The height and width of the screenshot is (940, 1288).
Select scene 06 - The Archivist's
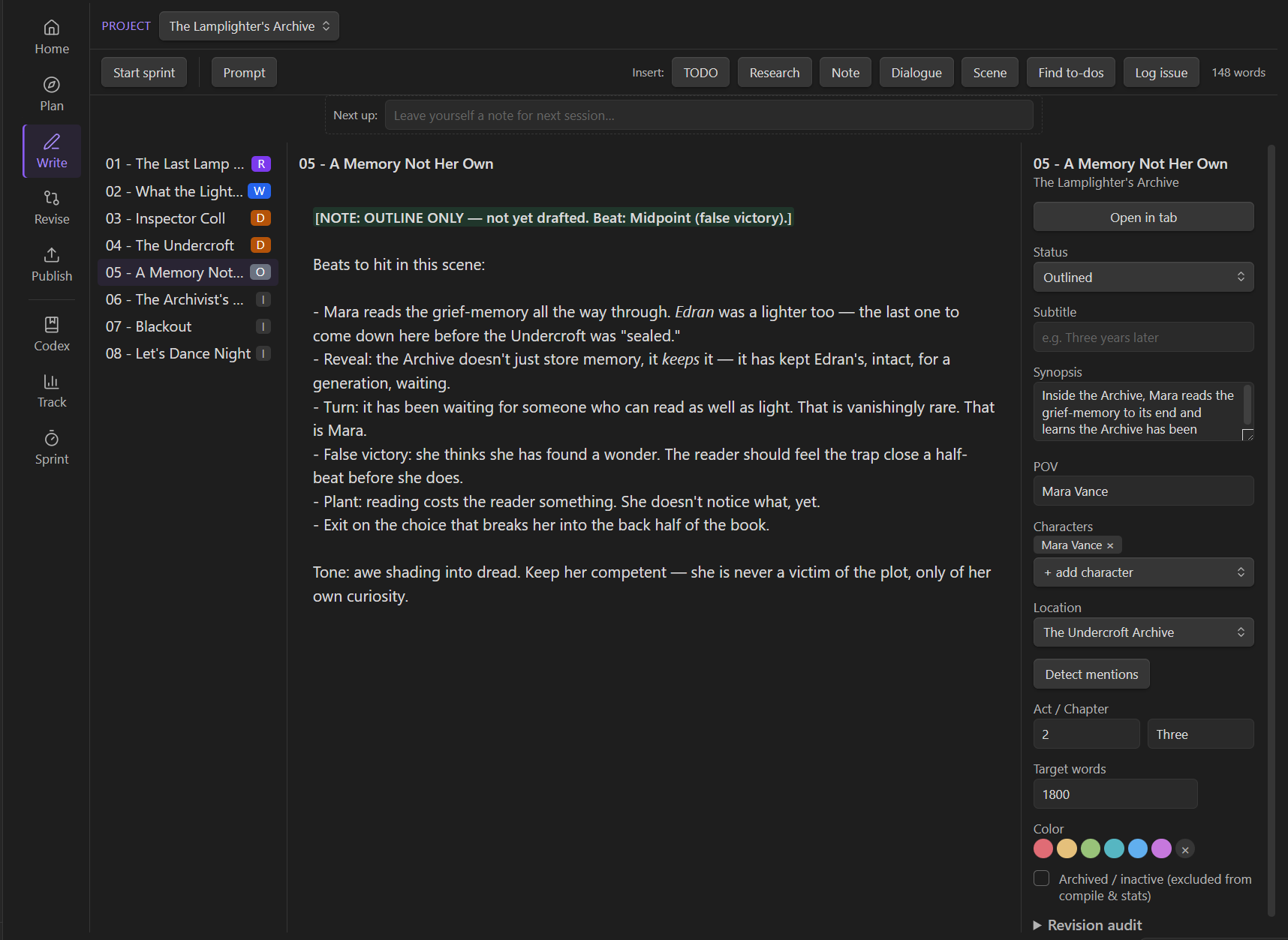pyautogui.click(x=188, y=299)
